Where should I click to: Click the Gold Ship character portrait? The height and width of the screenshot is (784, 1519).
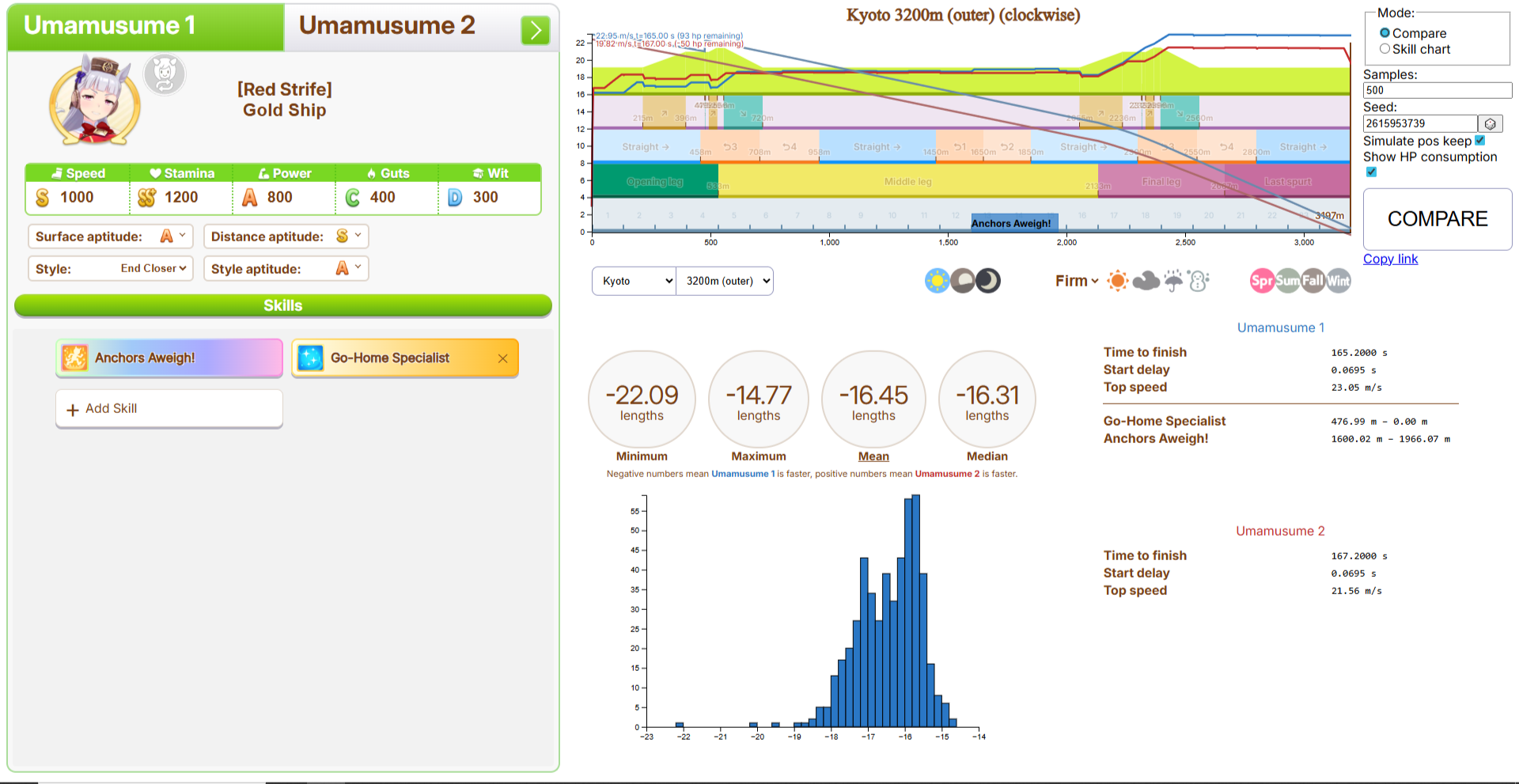[95, 100]
